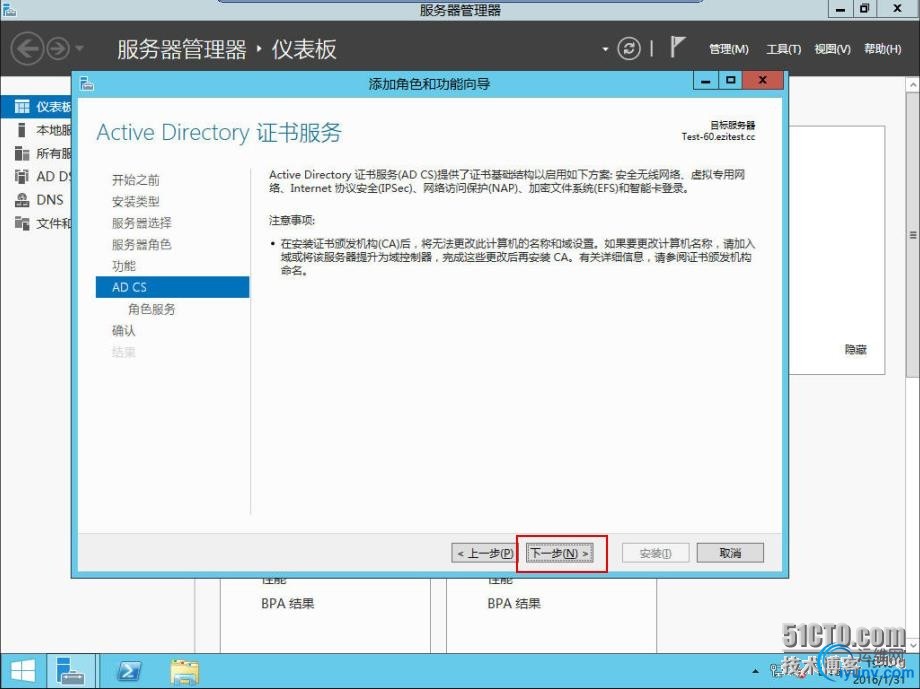Select AD CS wizard step
Viewport: 920px width, 689px height.
pos(172,287)
